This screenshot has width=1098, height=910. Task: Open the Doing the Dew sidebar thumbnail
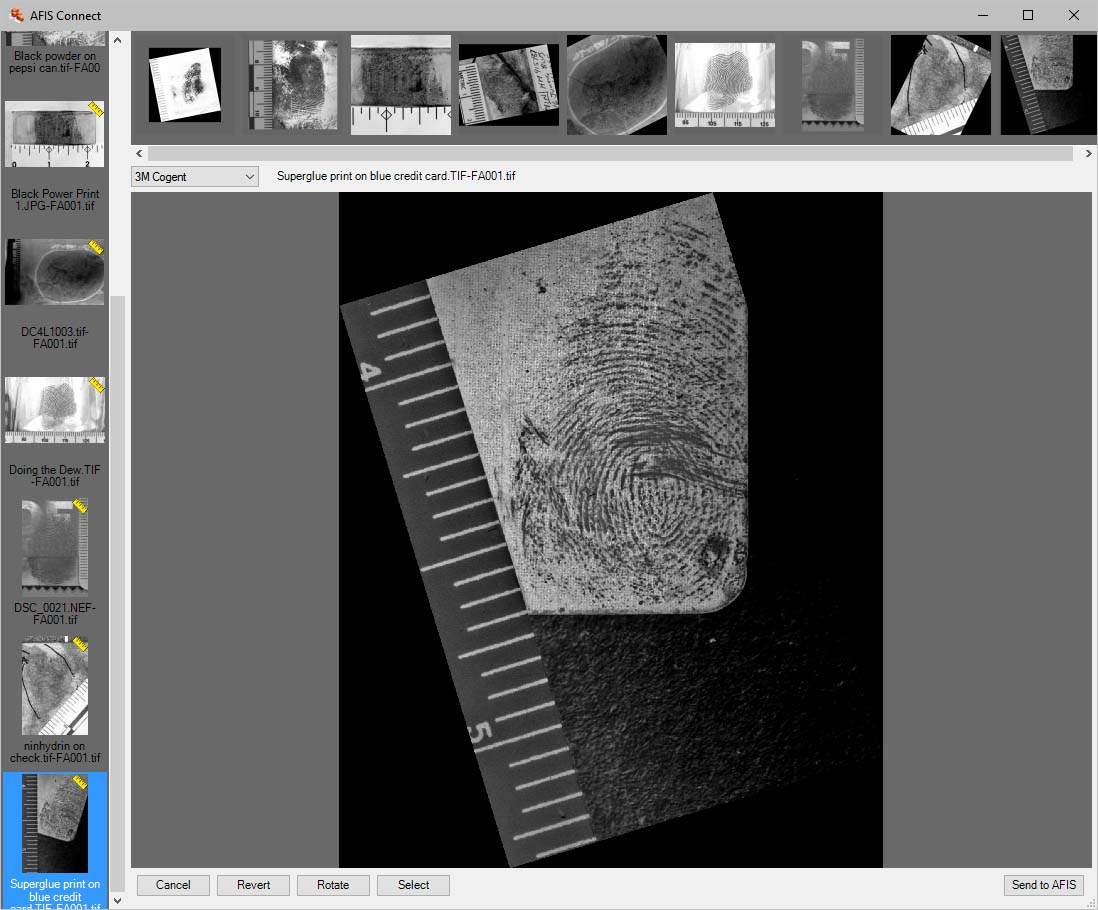point(55,410)
